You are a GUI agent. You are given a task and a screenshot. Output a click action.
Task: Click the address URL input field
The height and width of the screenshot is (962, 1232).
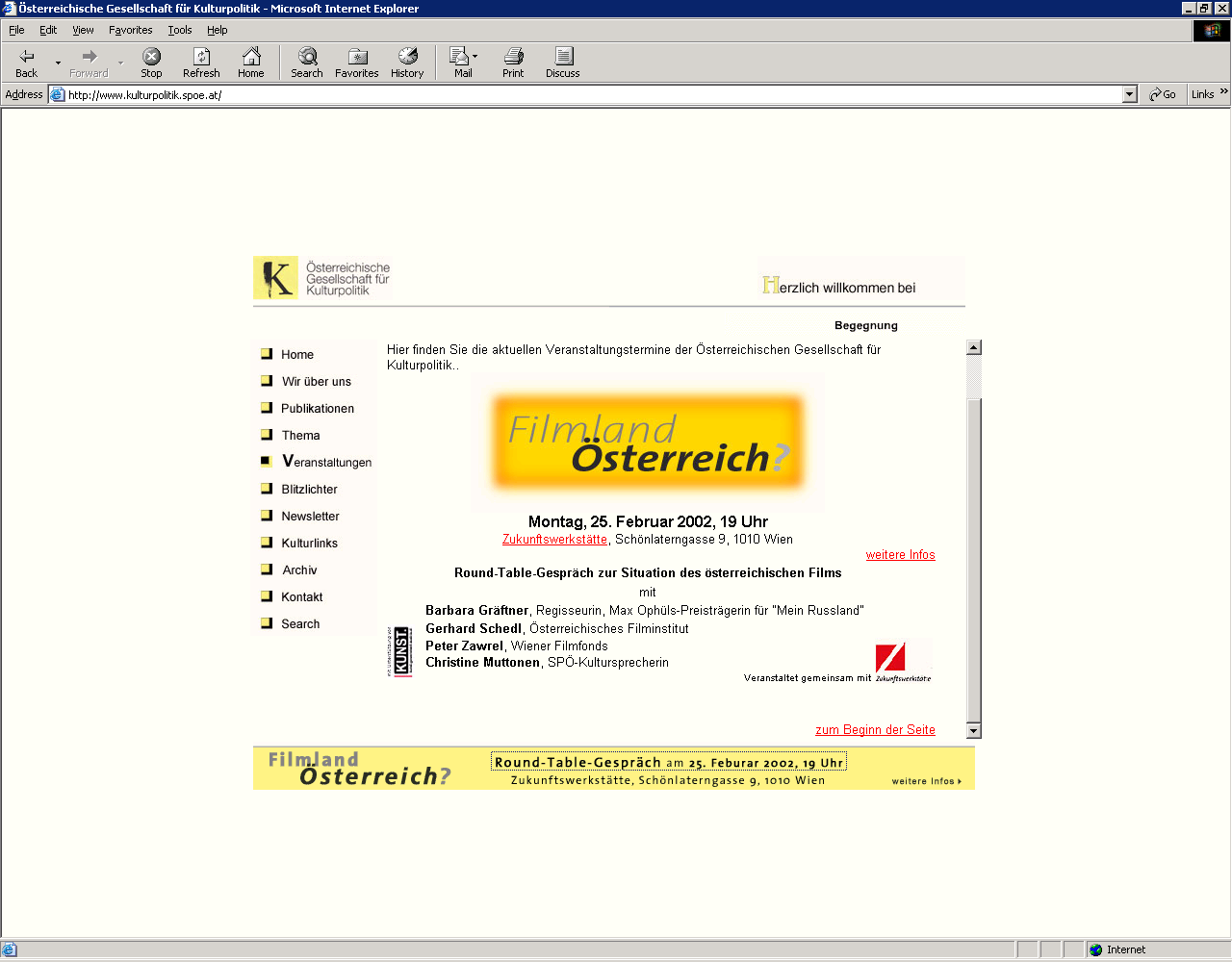coord(577,94)
